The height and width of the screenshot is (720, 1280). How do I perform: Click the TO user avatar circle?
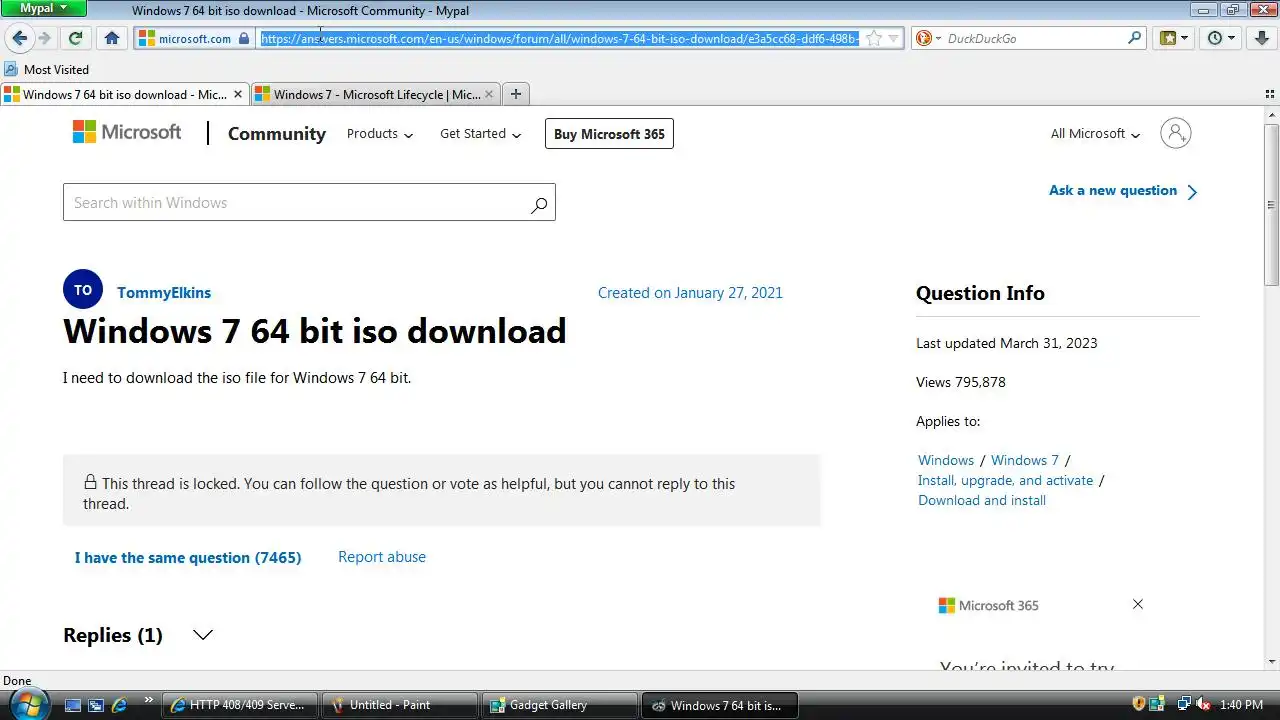83,290
